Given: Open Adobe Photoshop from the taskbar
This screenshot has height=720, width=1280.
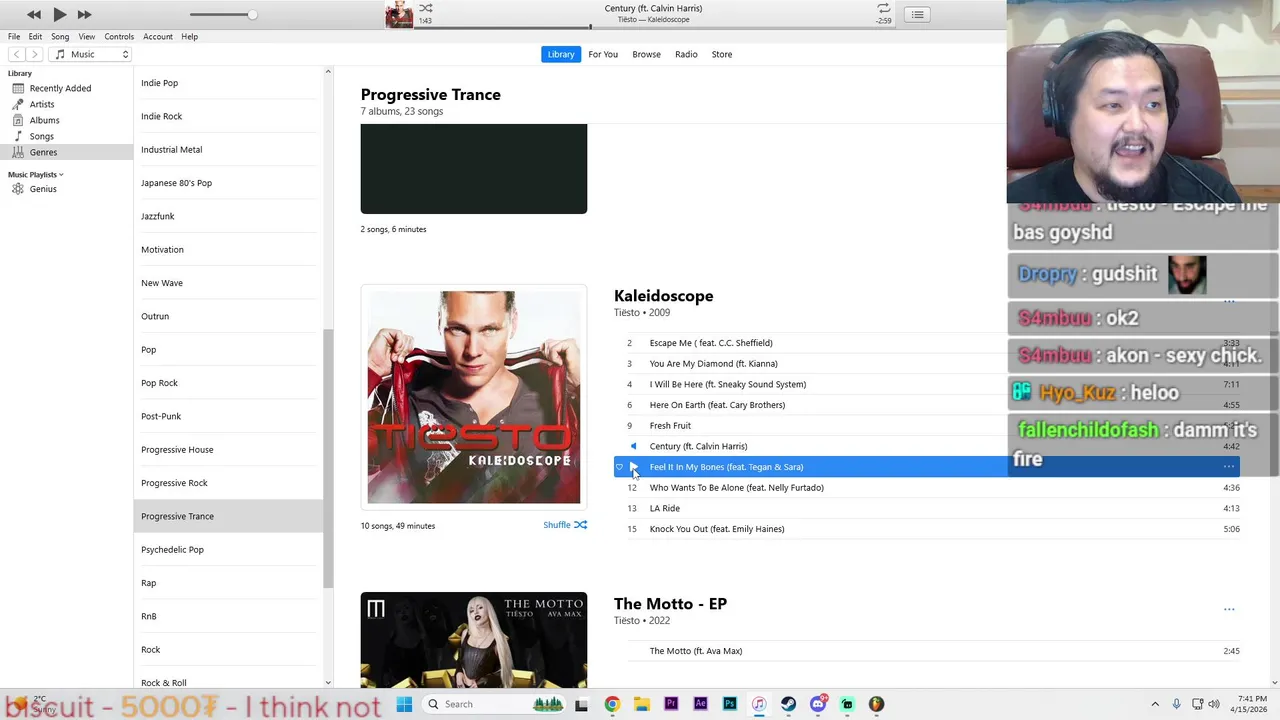Looking at the screenshot, I should (729, 704).
